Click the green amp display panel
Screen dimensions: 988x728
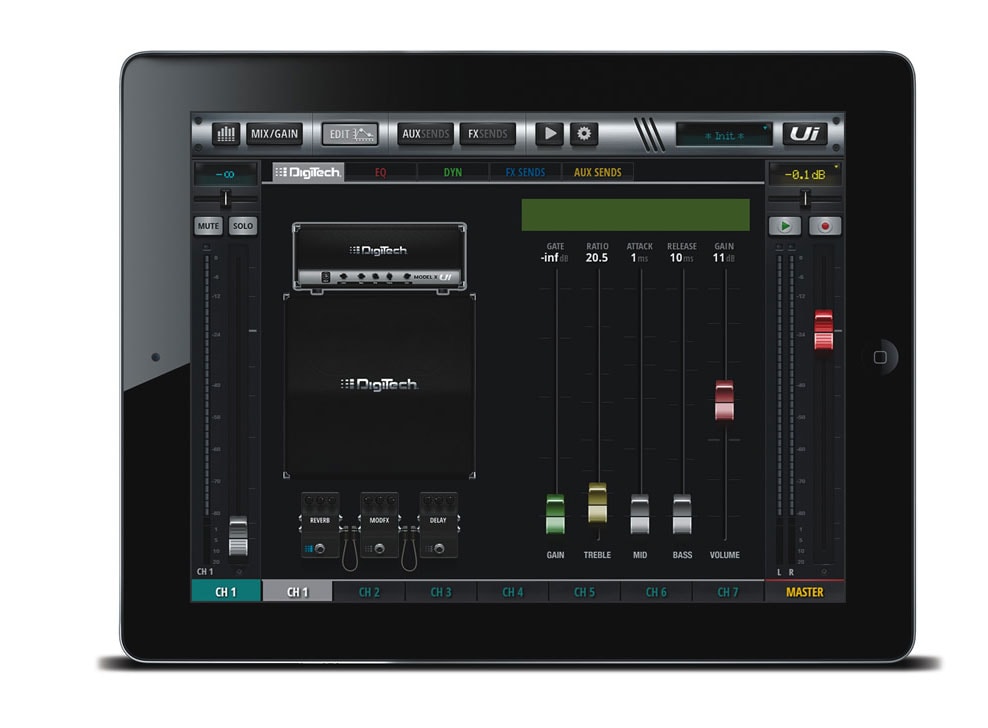(x=636, y=215)
